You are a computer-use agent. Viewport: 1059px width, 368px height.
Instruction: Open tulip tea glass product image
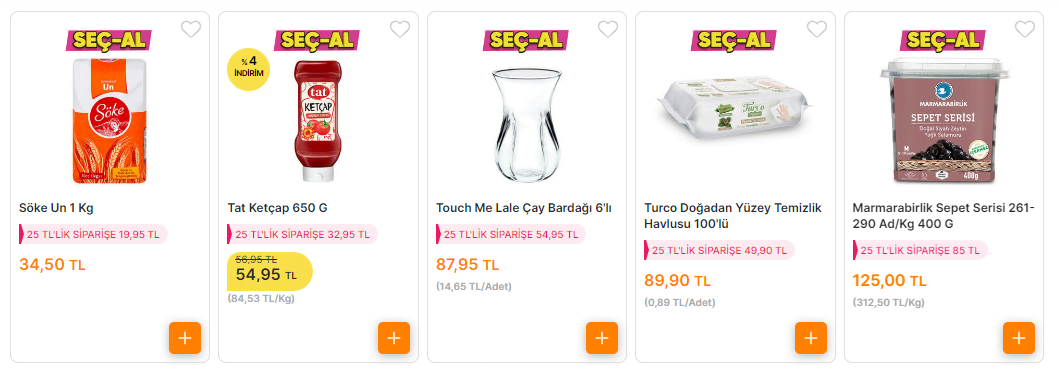(525, 125)
